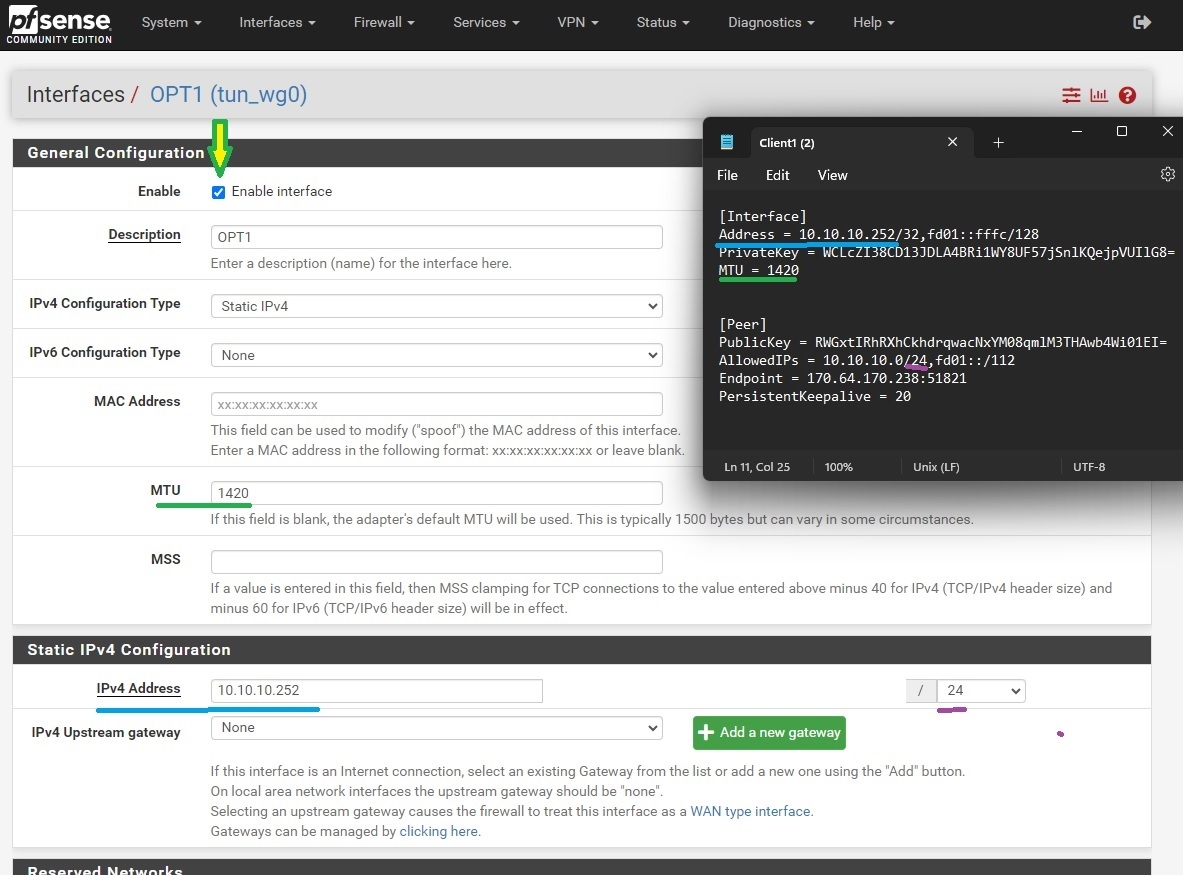Follow the 'clicking here' gateways link

point(438,831)
